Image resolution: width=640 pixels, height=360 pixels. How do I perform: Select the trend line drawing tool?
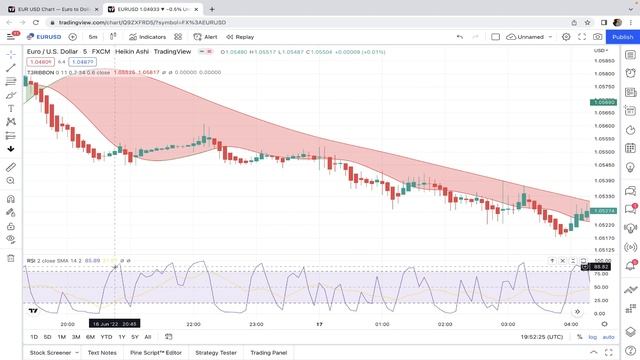tap(11, 68)
